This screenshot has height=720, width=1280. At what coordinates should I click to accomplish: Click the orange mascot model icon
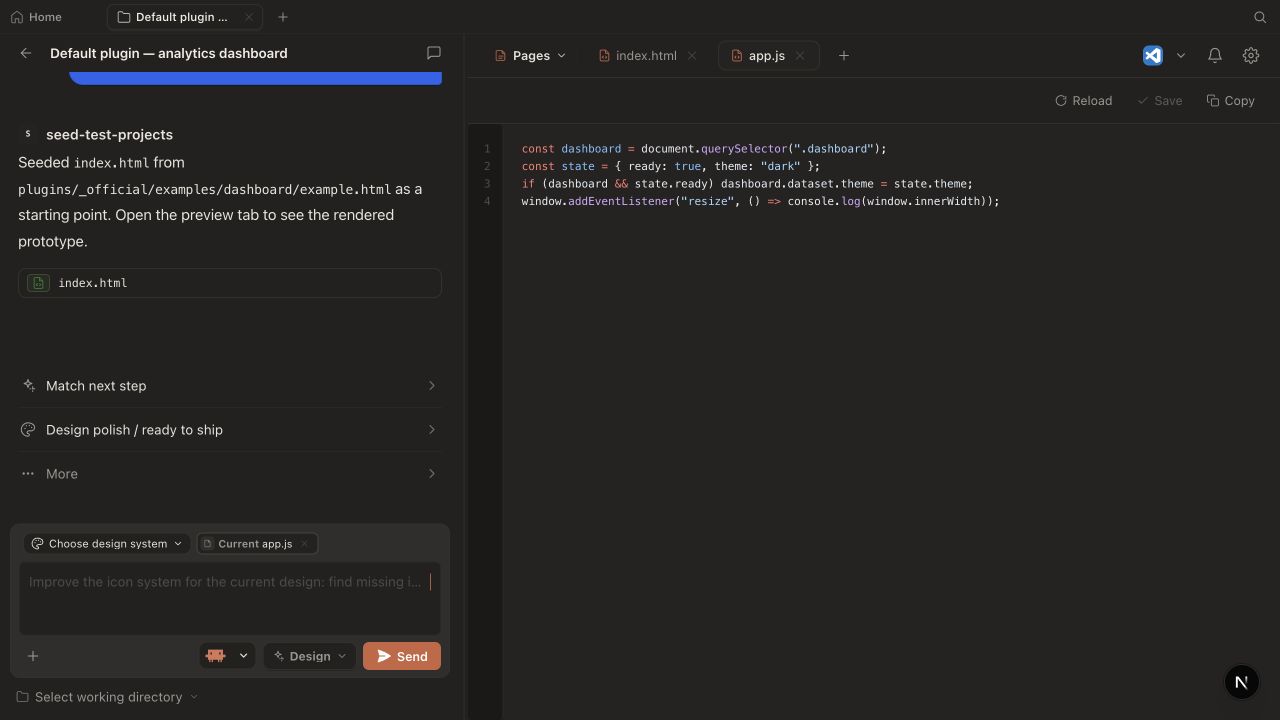pos(215,656)
